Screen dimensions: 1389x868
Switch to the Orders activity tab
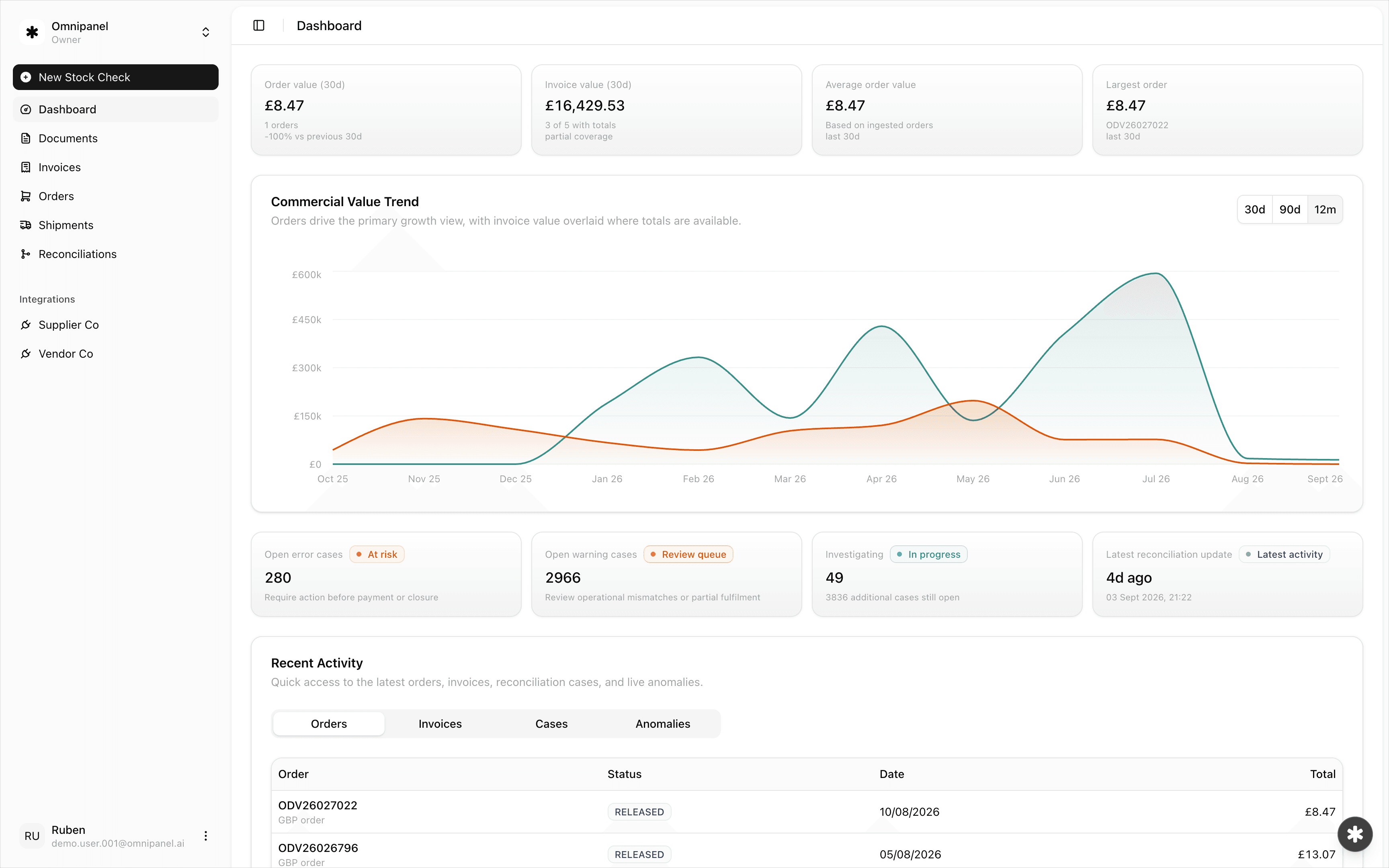329,724
